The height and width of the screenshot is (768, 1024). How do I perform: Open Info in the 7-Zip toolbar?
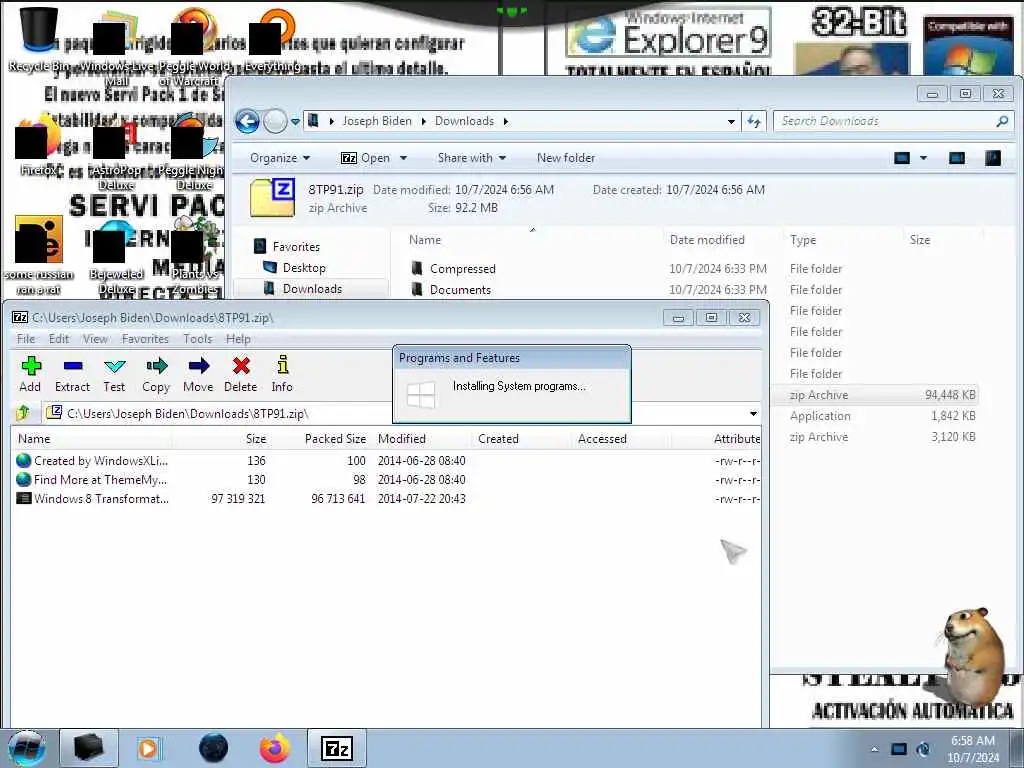282,374
